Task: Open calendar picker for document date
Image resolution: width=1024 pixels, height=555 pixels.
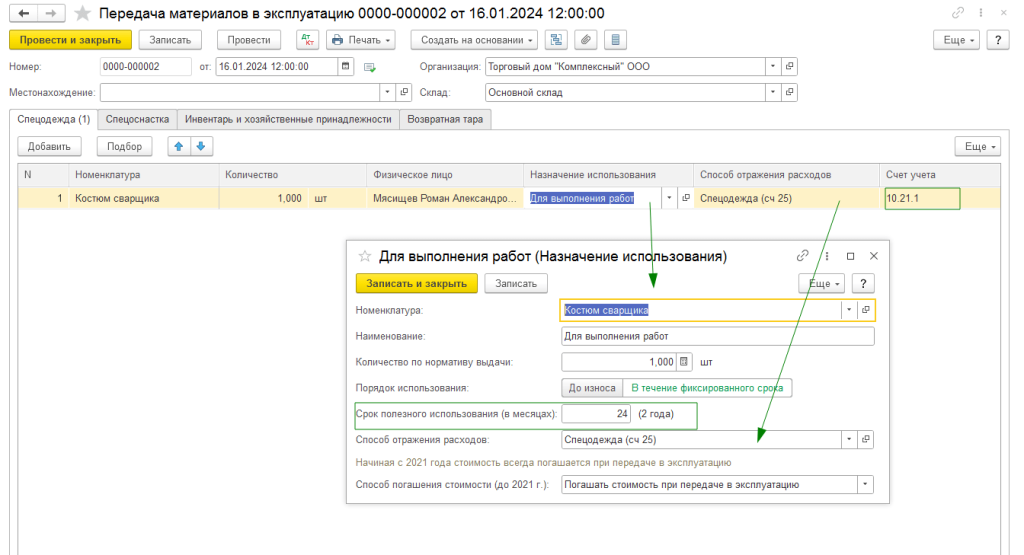Action: [346, 67]
